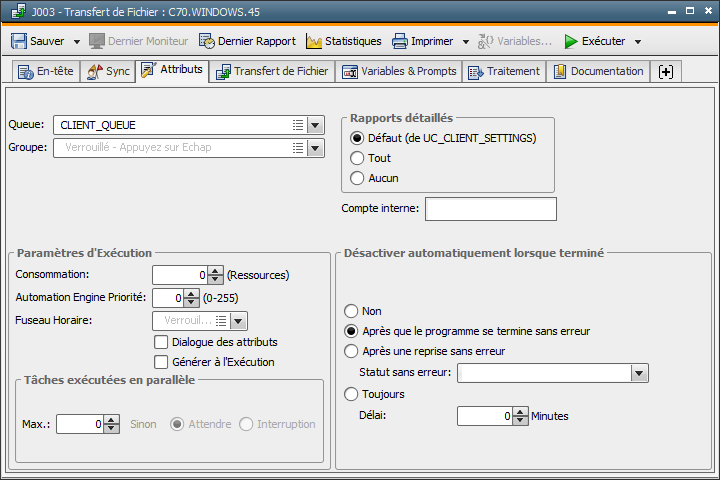The image size is (720, 480).
Task: Open the Statistiques view
Action: tap(343, 41)
